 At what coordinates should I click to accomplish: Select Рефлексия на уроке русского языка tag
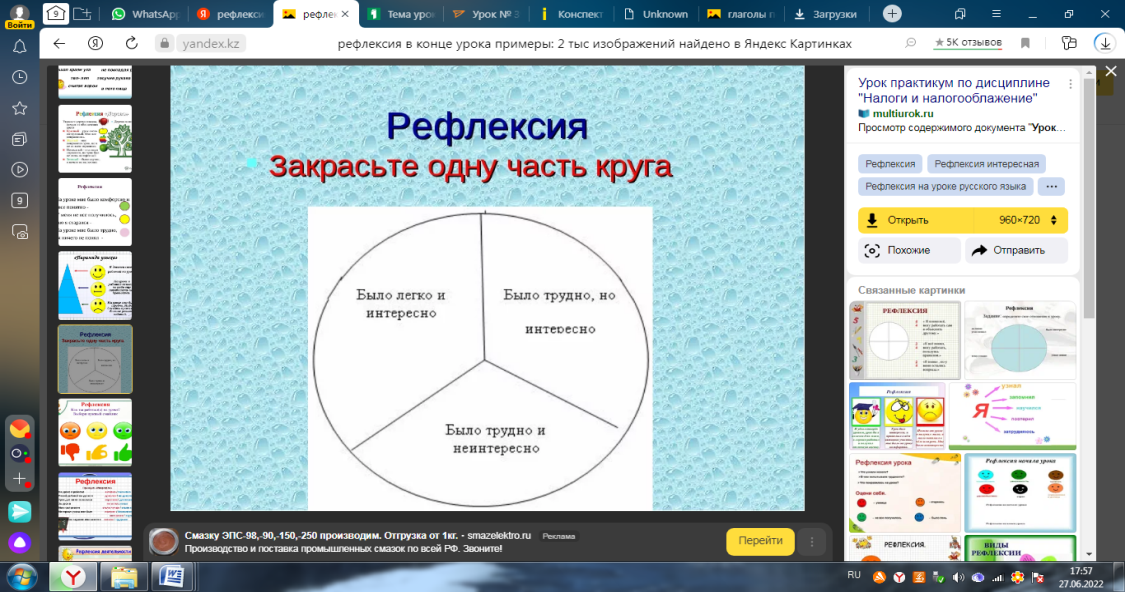(945, 186)
